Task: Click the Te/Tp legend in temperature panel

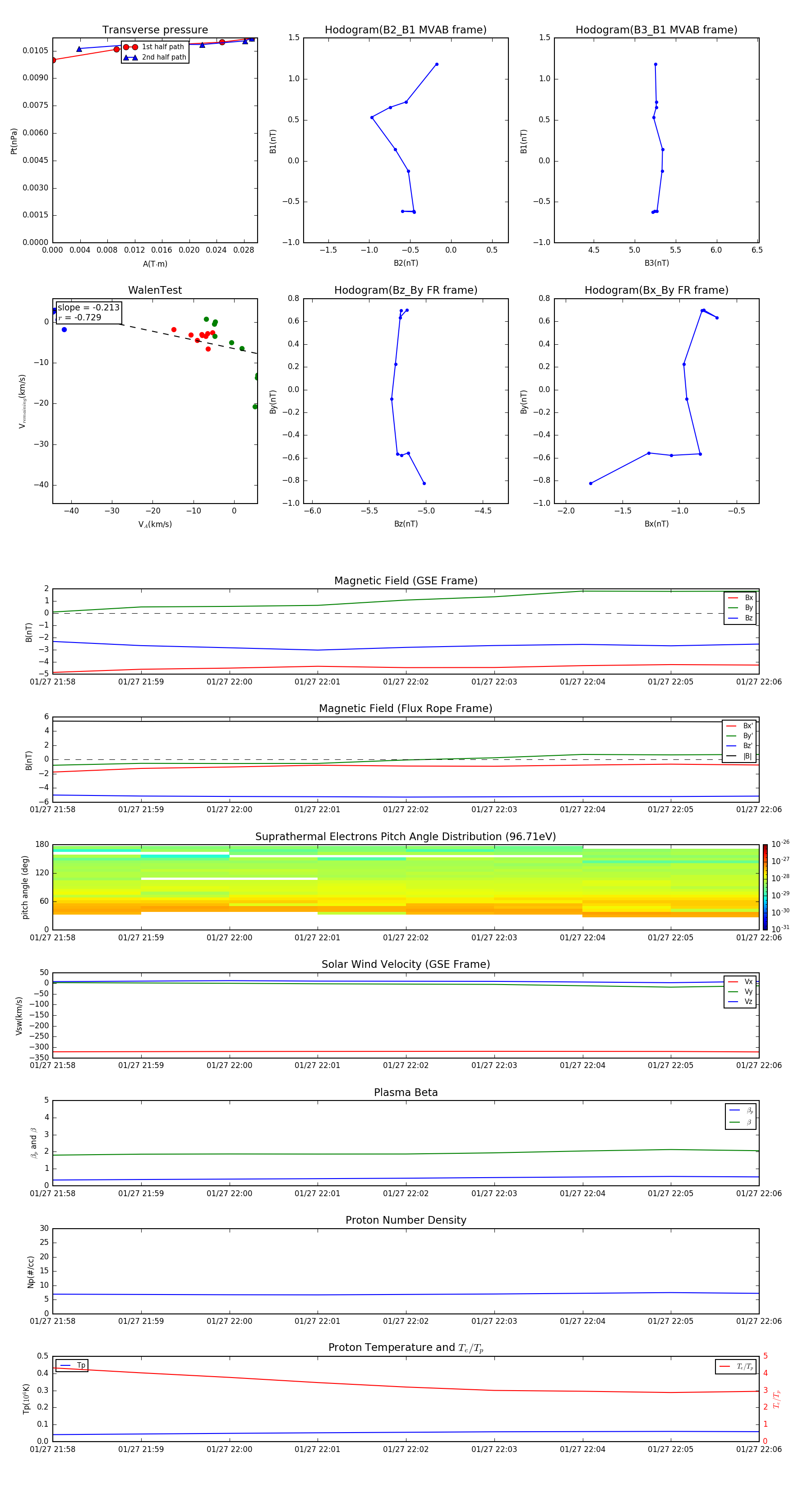Action: pos(736,1366)
